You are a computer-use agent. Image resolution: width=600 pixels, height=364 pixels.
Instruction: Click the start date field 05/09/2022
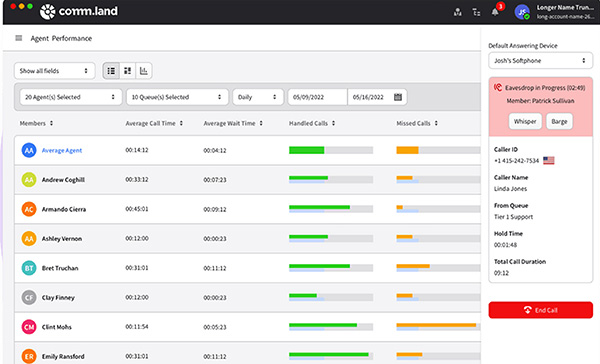point(317,97)
